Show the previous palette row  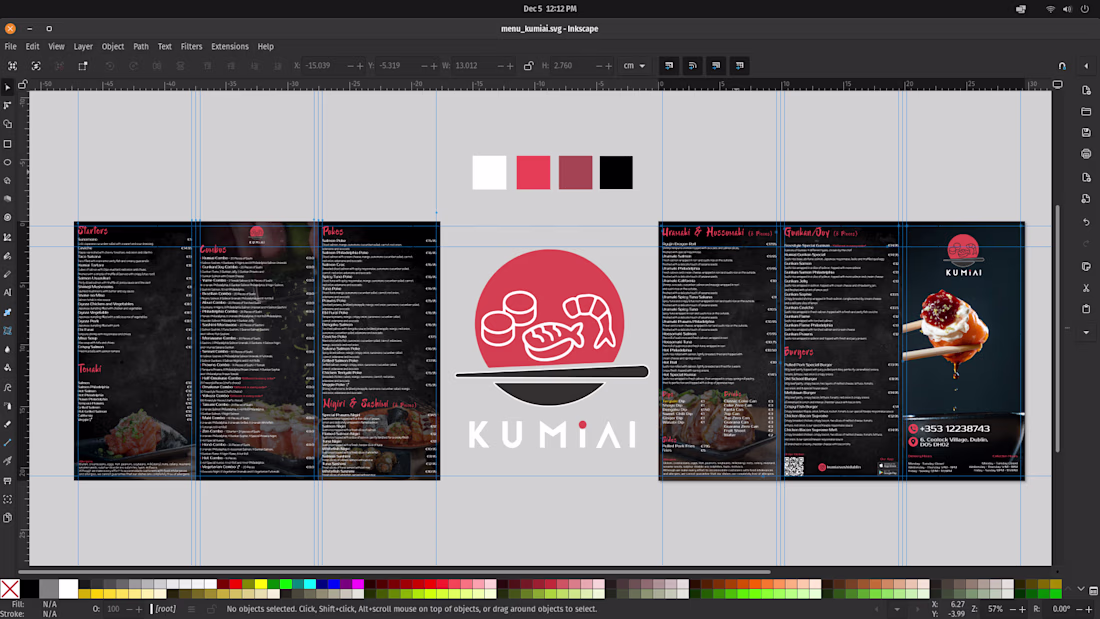click(1068, 589)
